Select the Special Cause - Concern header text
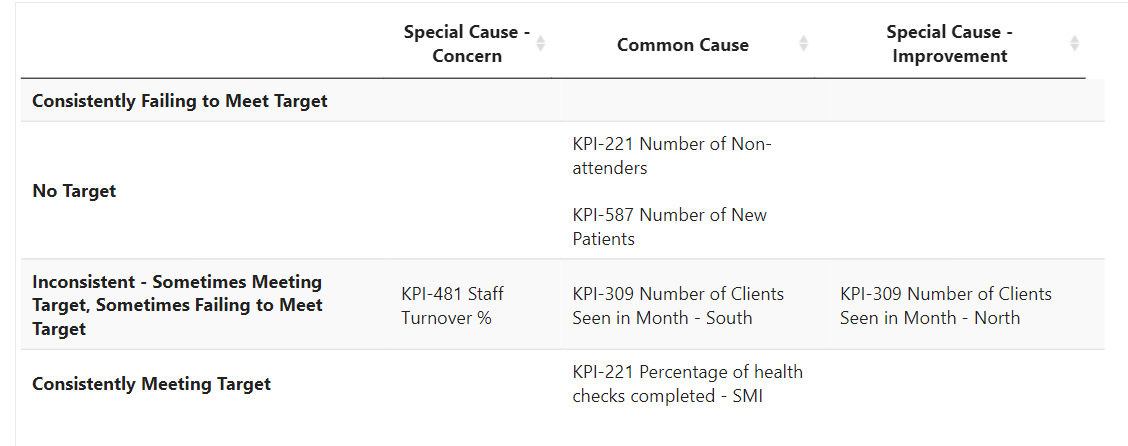 point(466,44)
